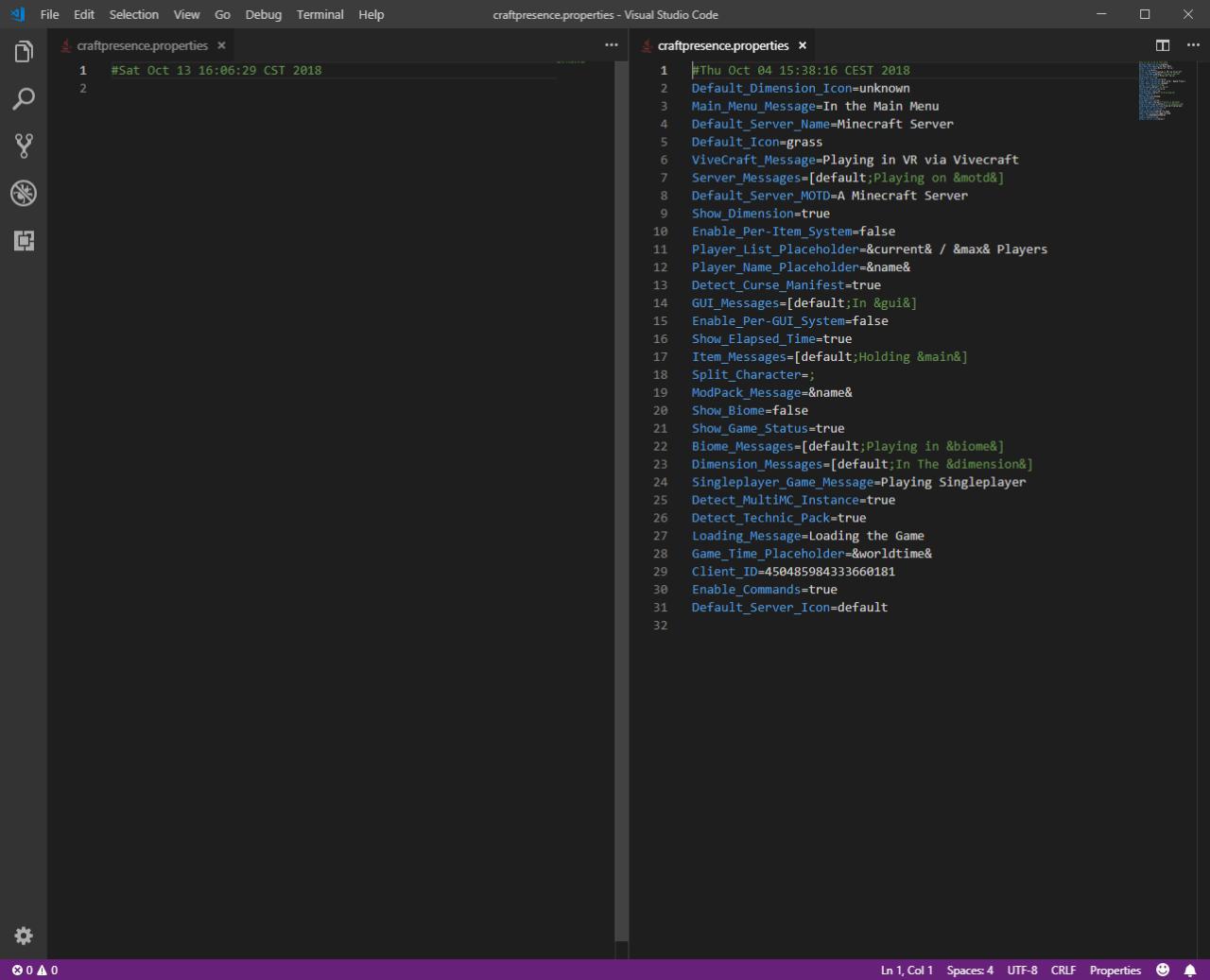The height and width of the screenshot is (980, 1210).
Task: Click the Show_Dimension=true line
Action: (x=760, y=214)
